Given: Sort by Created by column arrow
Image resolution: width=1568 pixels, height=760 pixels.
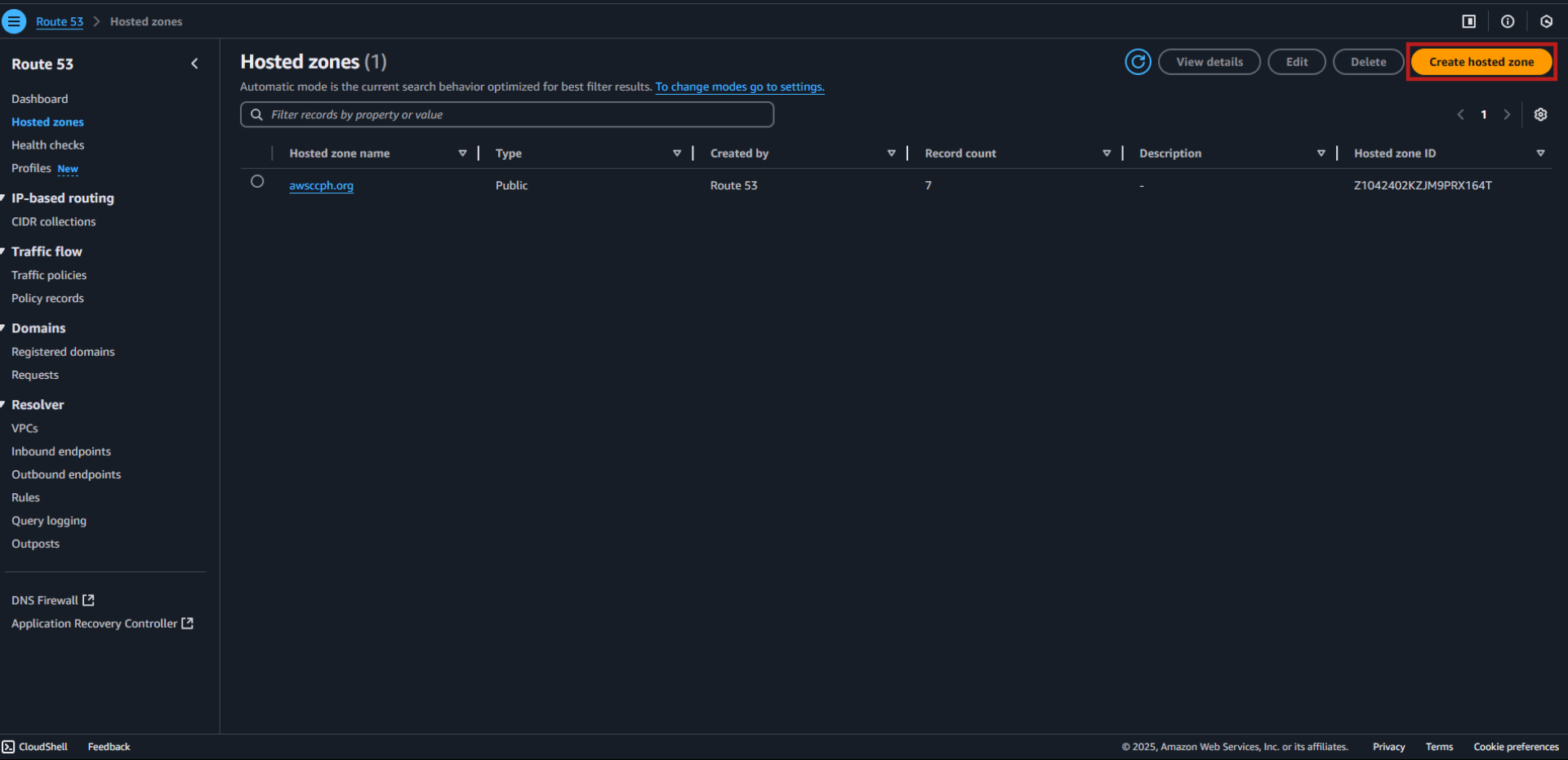Looking at the screenshot, I should pyautogui.click(x=891, y=153).
